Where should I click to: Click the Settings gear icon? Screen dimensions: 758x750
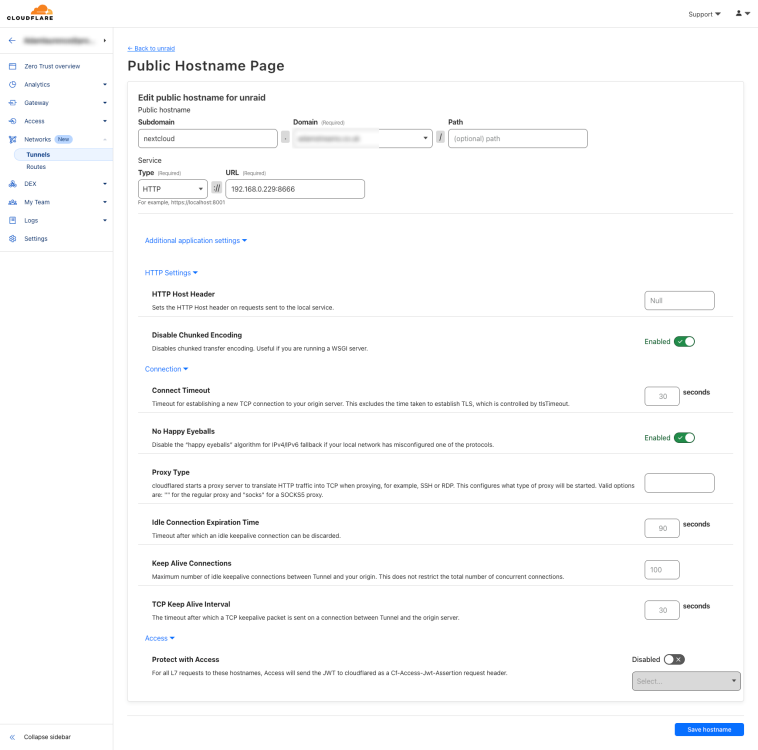point(13,239)
